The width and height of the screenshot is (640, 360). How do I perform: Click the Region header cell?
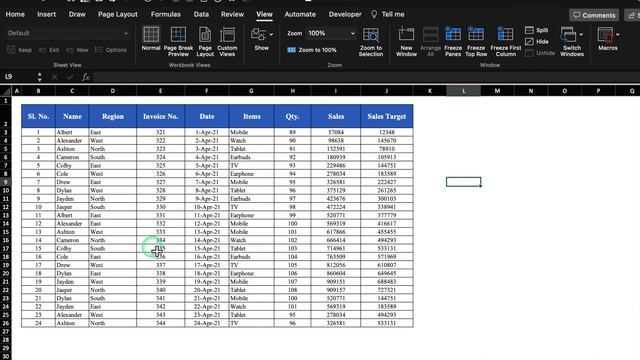click(113, 116)
